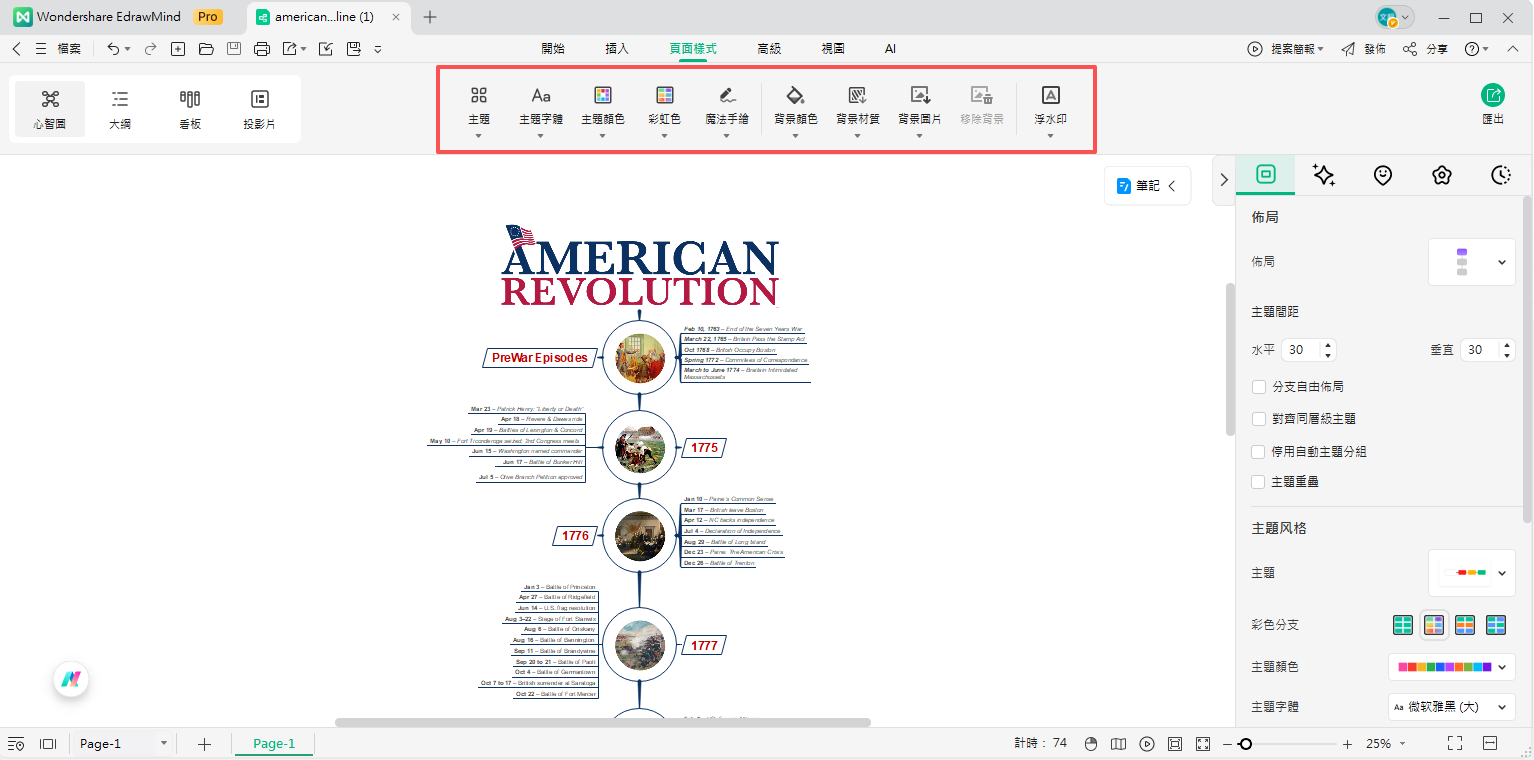Image resolution: width=1534 pixels, height=760 pixels.
Task: Click the 魔法手繪 hand-drawn style icon
Action: click(727, 96)
